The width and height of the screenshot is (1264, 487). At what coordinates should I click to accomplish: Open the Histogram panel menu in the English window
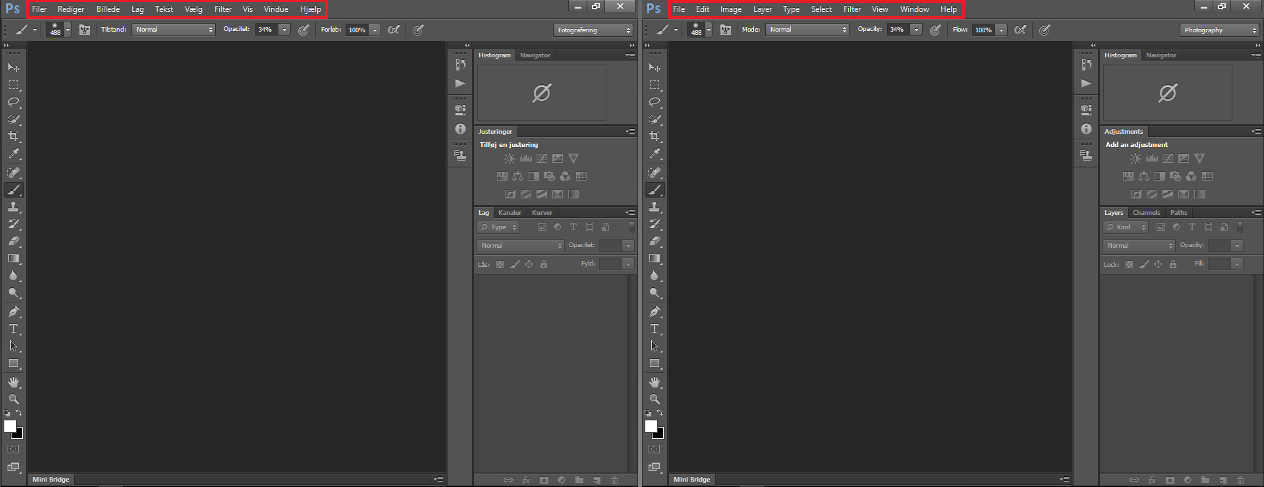[1255, 55]
